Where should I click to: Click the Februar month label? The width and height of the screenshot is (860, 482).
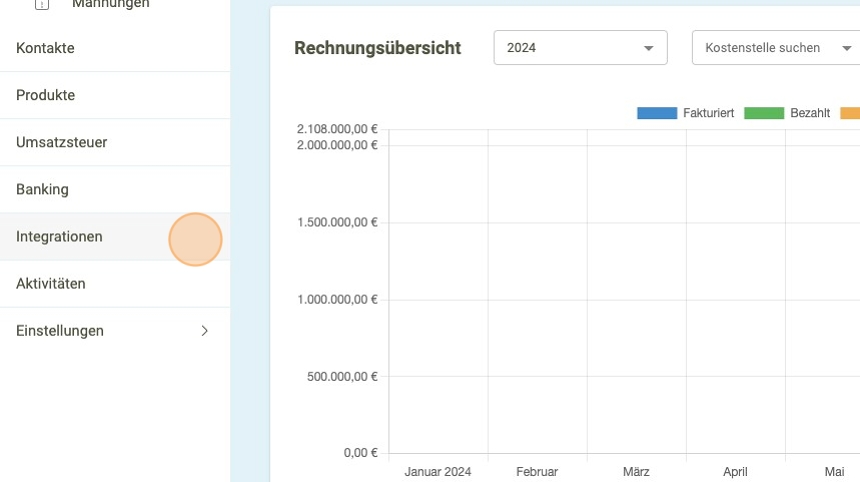pyautogui.click(x=537, y=472)
